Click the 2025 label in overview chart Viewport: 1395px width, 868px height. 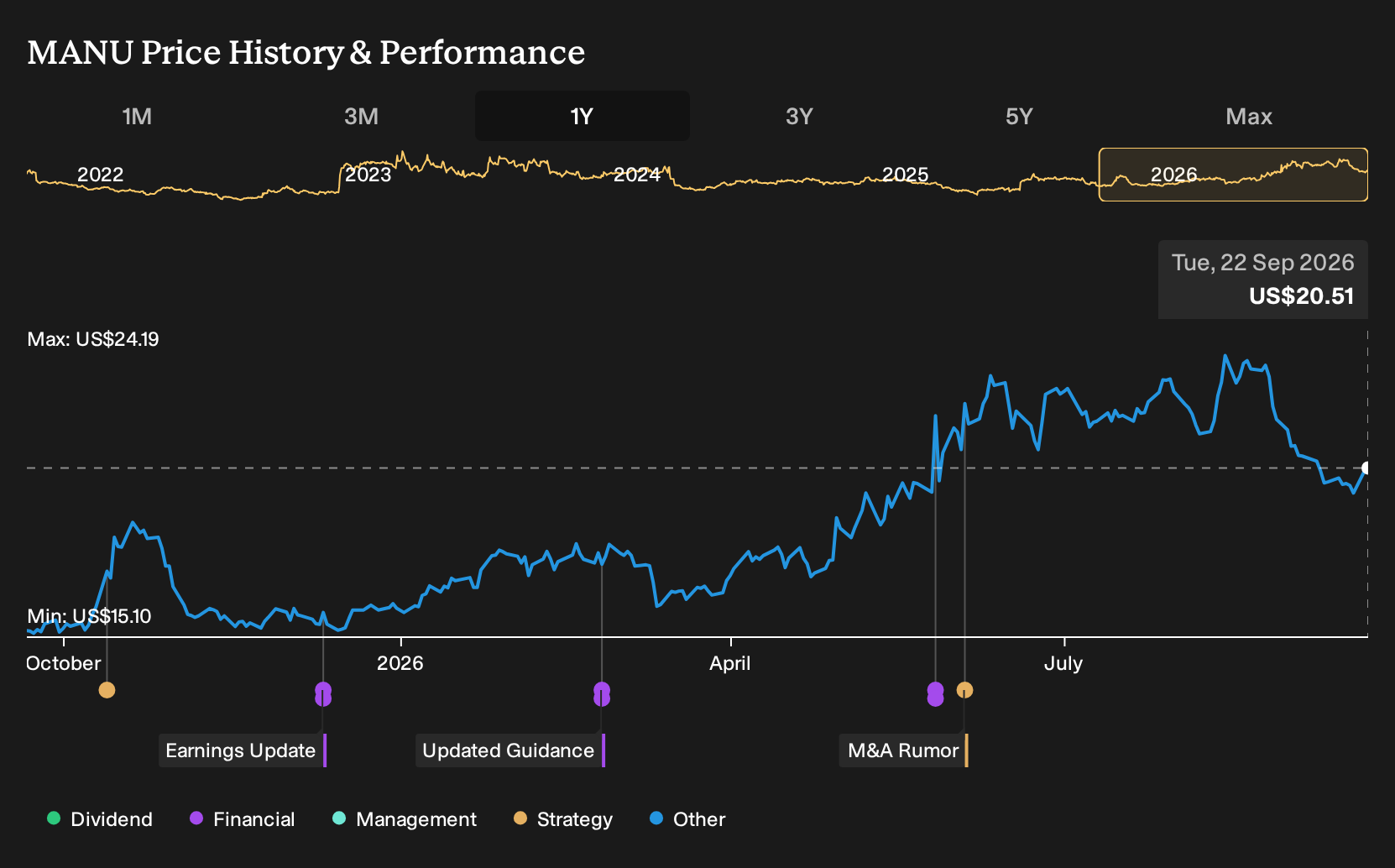906,175
